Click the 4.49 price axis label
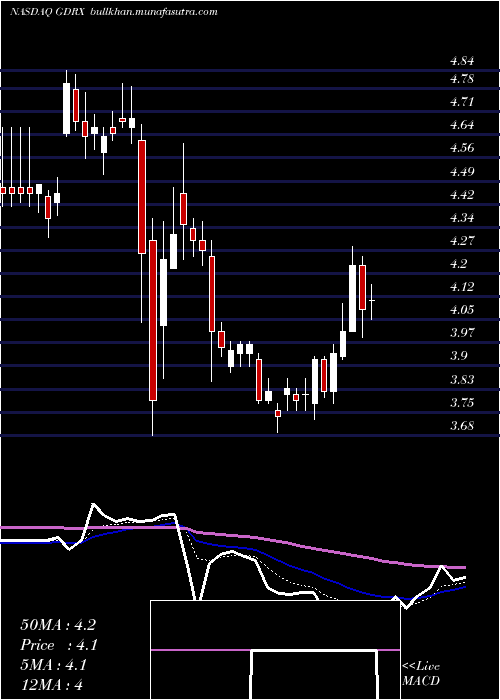Image resolution: width=500 pixels, height=700 pixels. tap(461, 171)
